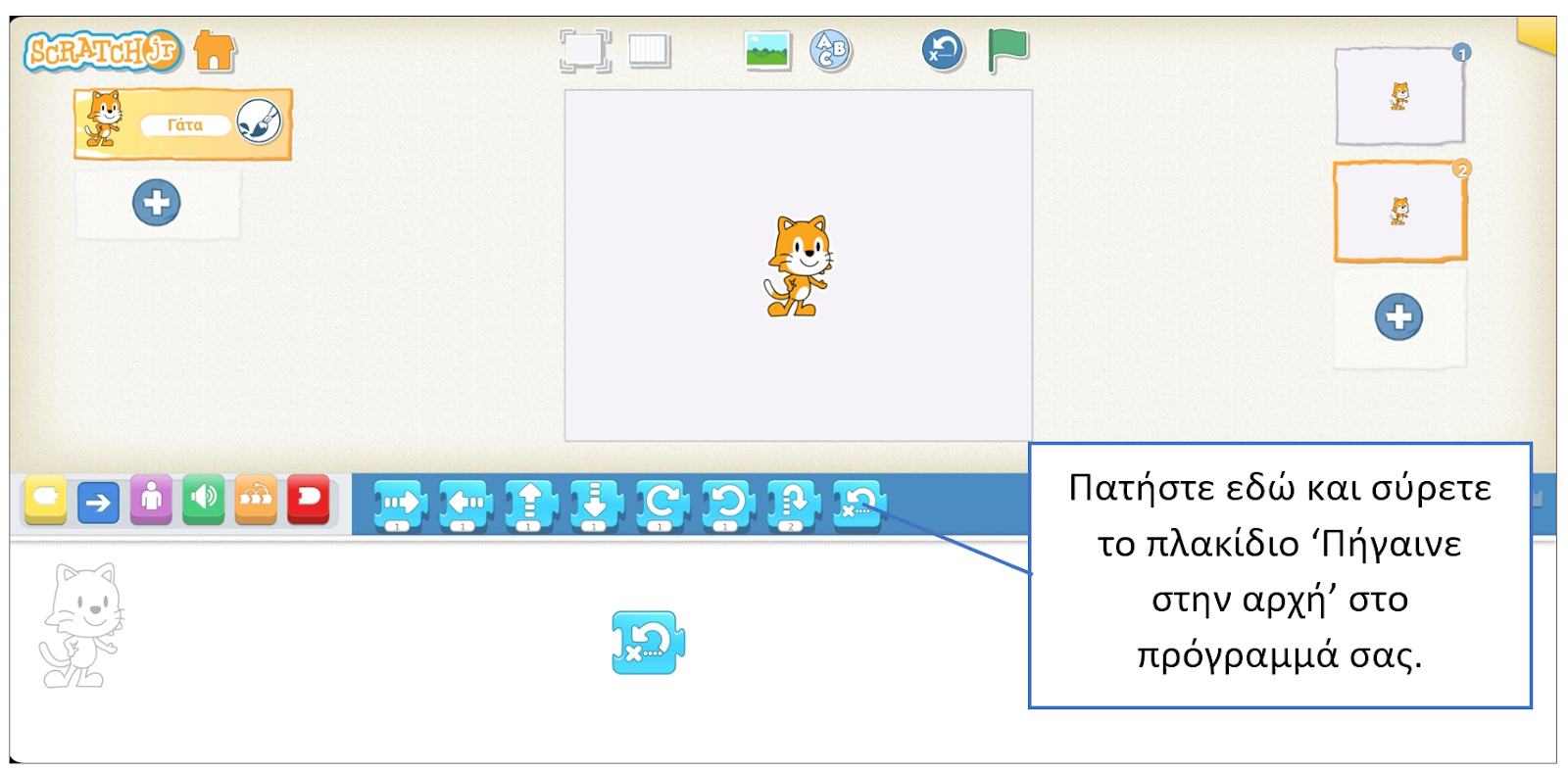Go to home screen via house icon
The image size is (1568, 772).
pos(214,51)
